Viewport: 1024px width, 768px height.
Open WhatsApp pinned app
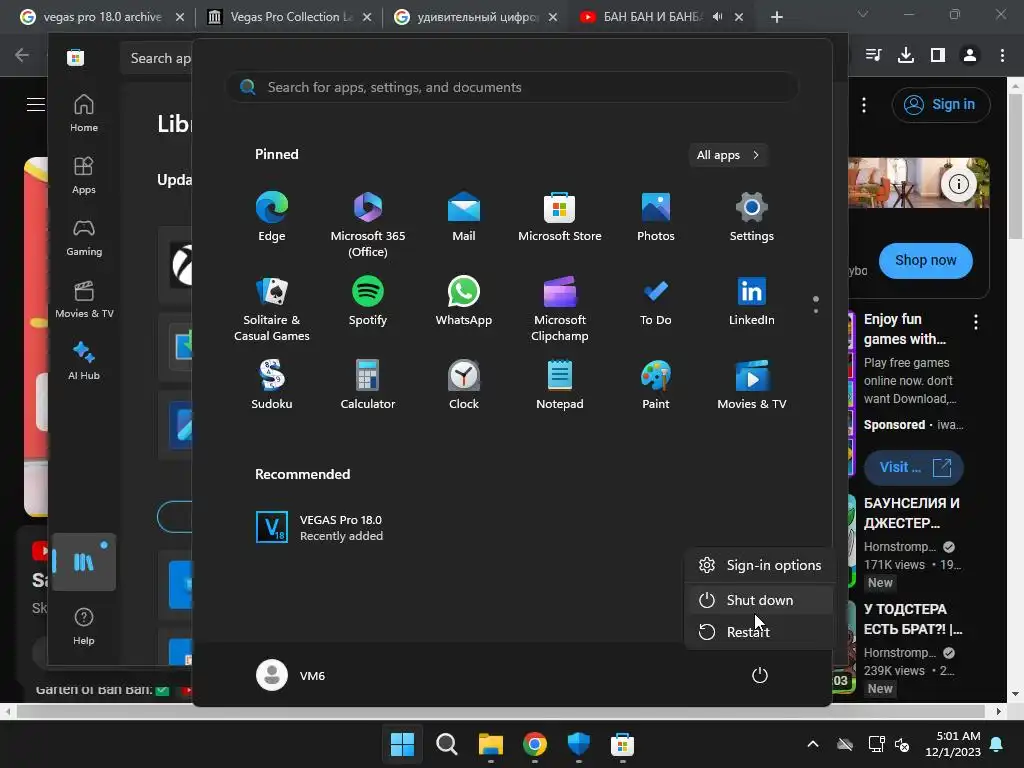click(x=464, y=301)
